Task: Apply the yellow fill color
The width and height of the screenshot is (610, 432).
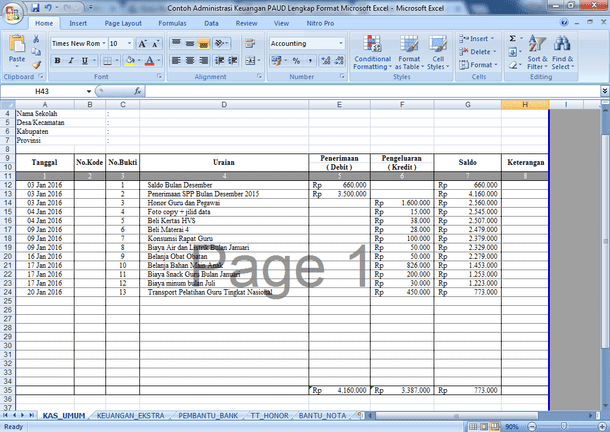Action: click(130, 61)
